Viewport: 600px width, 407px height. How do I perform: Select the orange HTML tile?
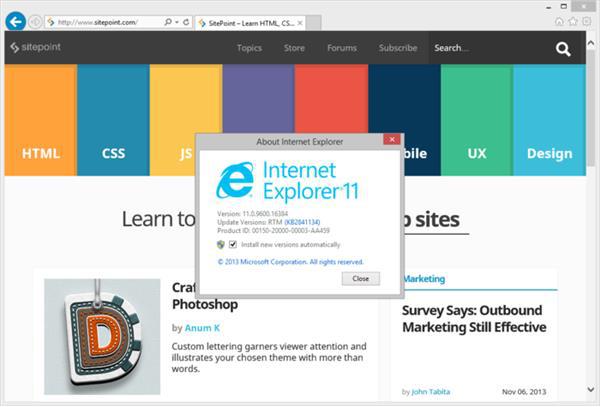(x=41, y=120)
